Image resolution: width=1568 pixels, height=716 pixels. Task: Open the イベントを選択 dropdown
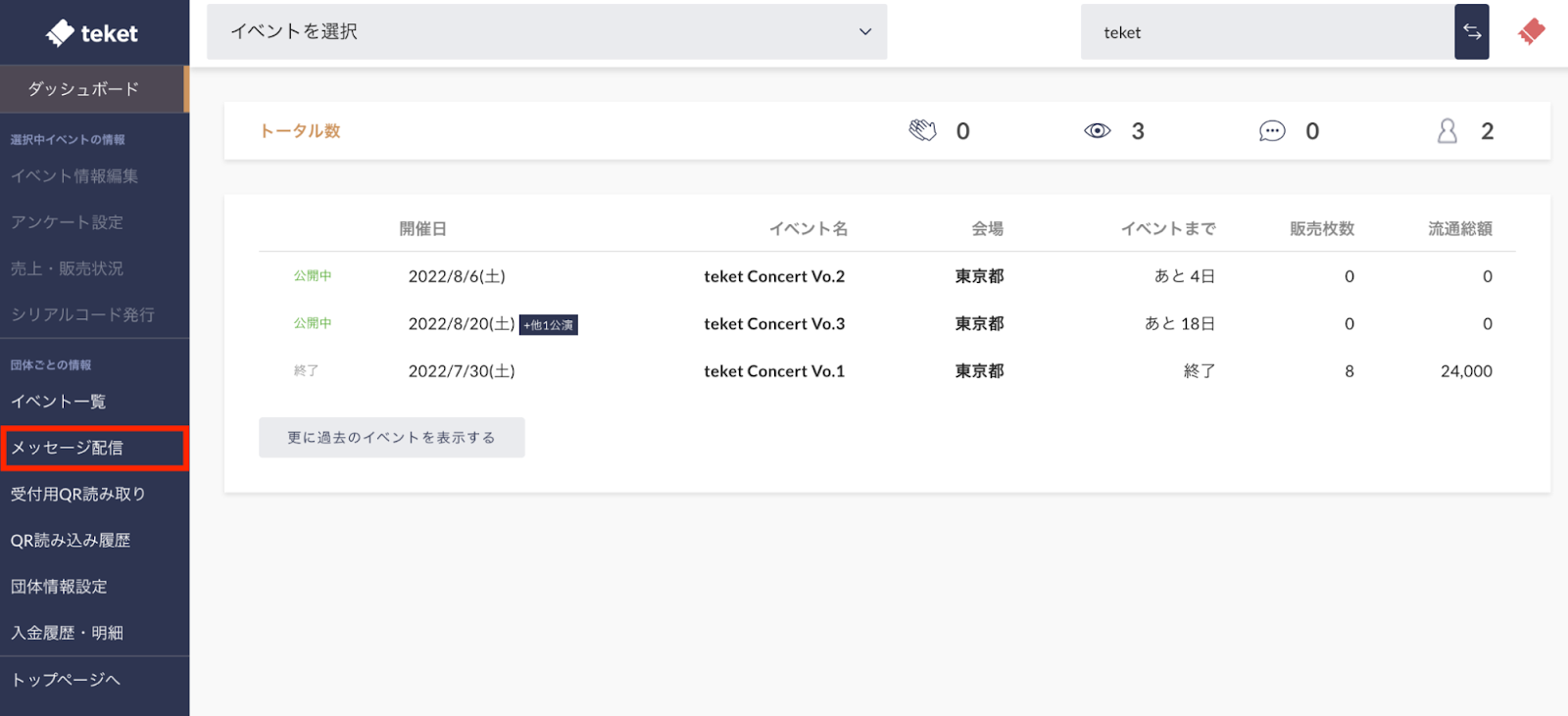click(546, 32)
